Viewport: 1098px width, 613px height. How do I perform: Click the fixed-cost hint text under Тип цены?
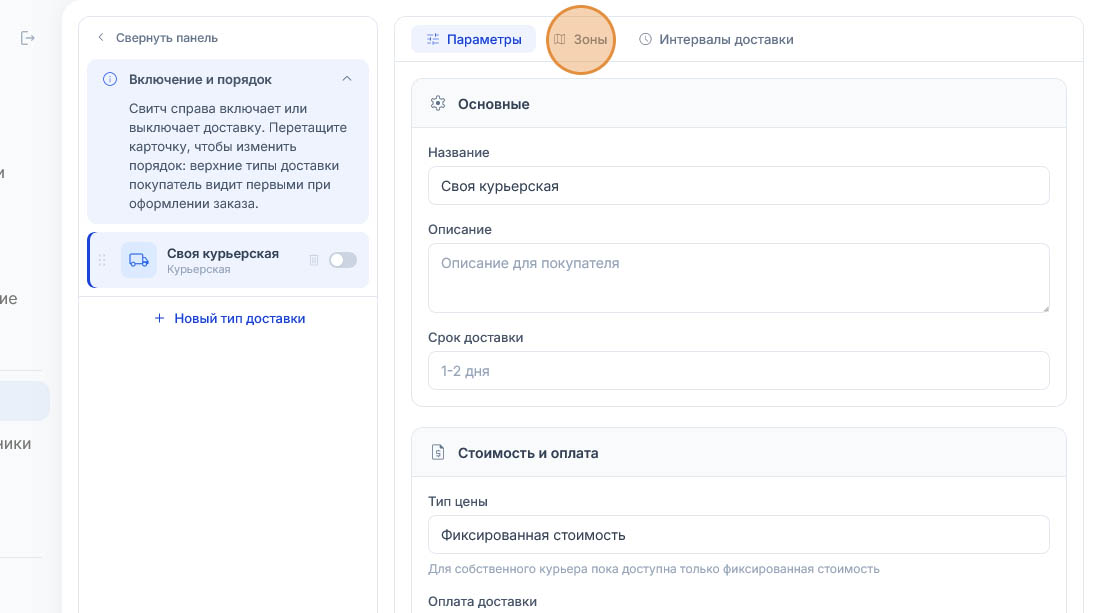653,569
